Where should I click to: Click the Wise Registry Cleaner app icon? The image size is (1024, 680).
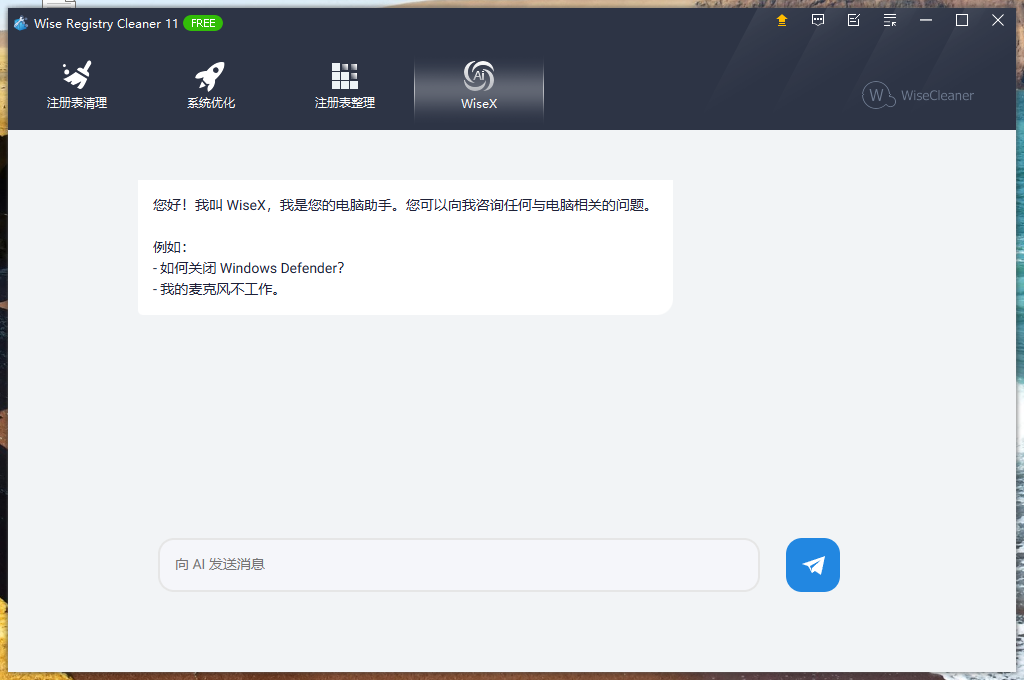coord(21,24)
